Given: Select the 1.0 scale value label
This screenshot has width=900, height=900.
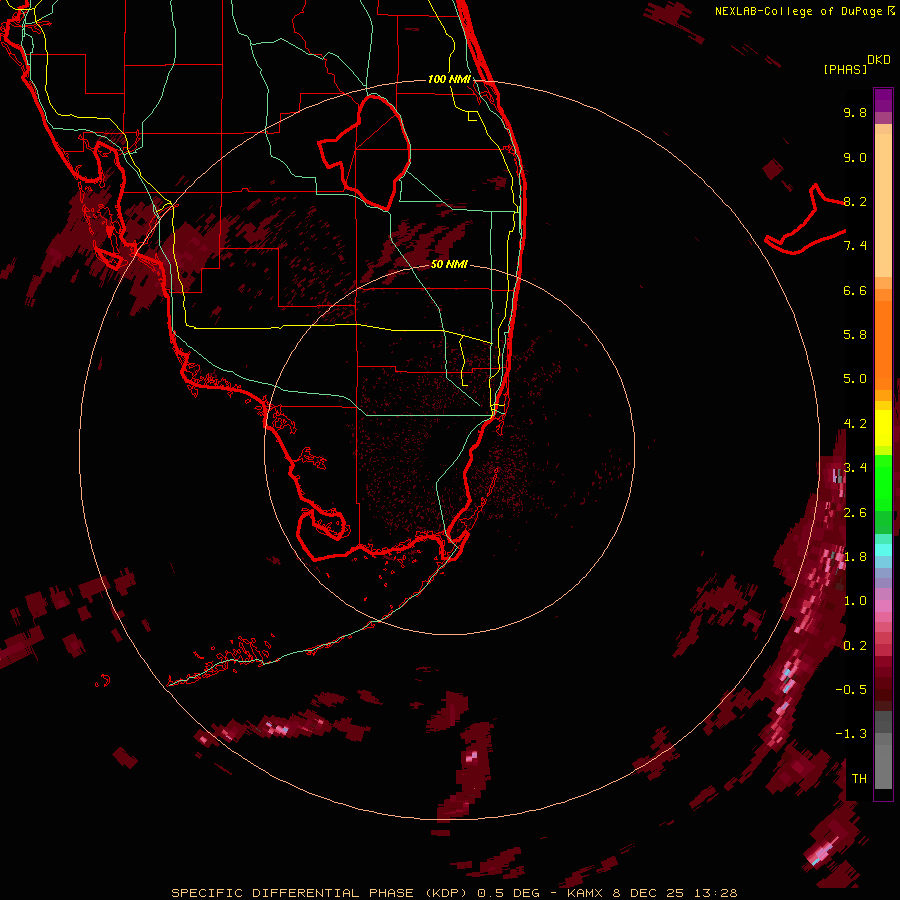Looking at the screenshot, I should (855, 601).
